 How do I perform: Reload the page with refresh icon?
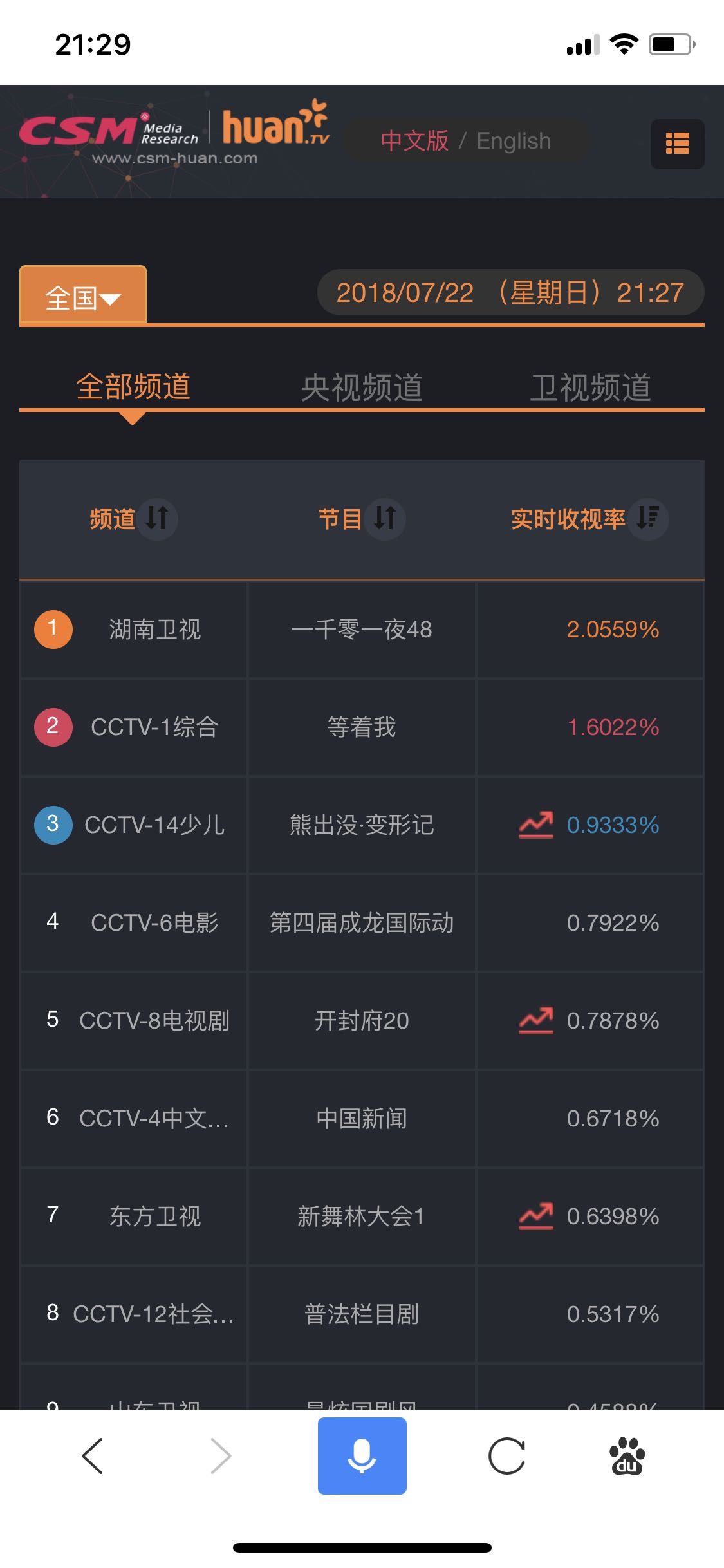tap(506, 1455)
